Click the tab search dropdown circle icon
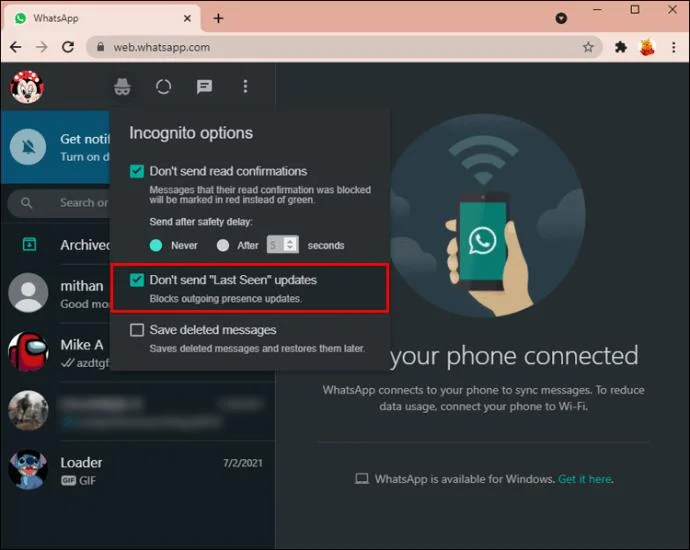This screenshot has height=550, width=690. click(x=561, y=18)
